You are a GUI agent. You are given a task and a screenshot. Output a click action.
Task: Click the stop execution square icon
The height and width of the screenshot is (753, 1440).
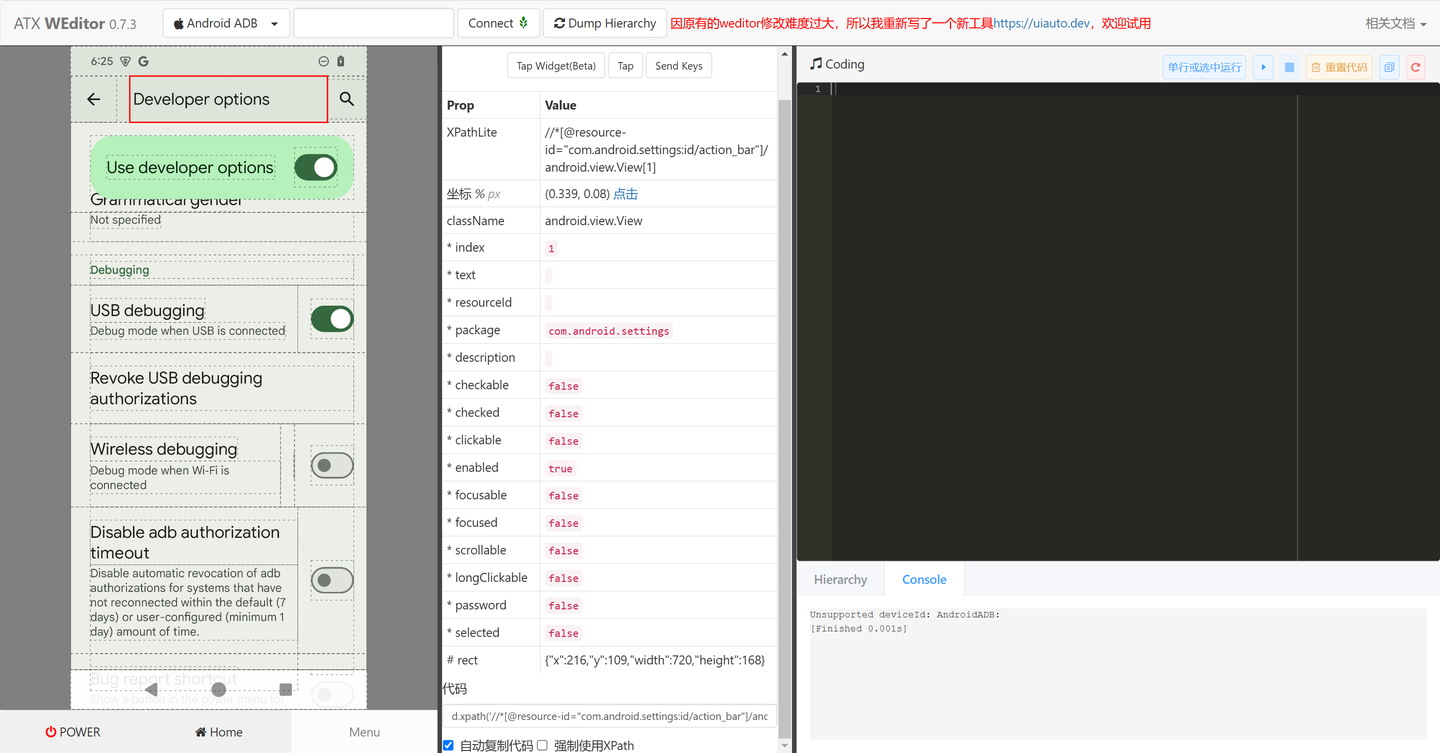tap(1289, 66)
